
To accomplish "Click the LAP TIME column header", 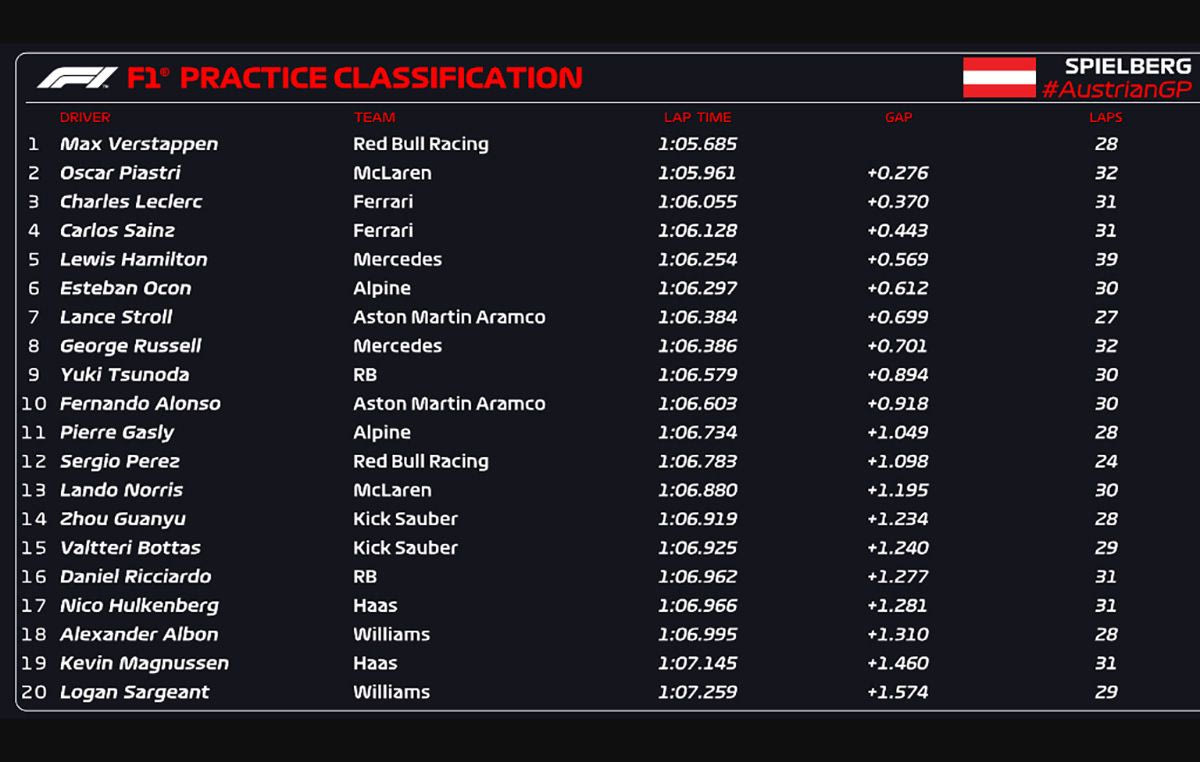I will pos(697,117).
